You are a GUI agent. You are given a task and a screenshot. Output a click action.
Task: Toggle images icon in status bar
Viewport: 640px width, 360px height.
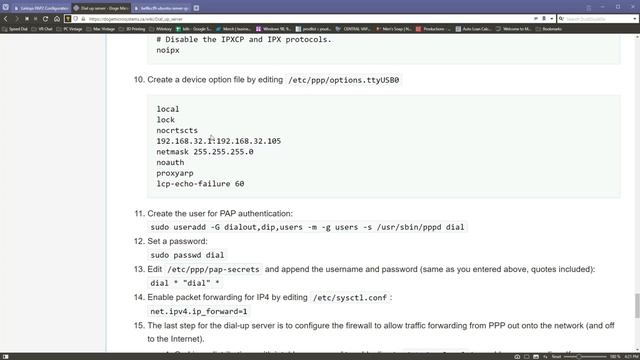click(536, 357)
